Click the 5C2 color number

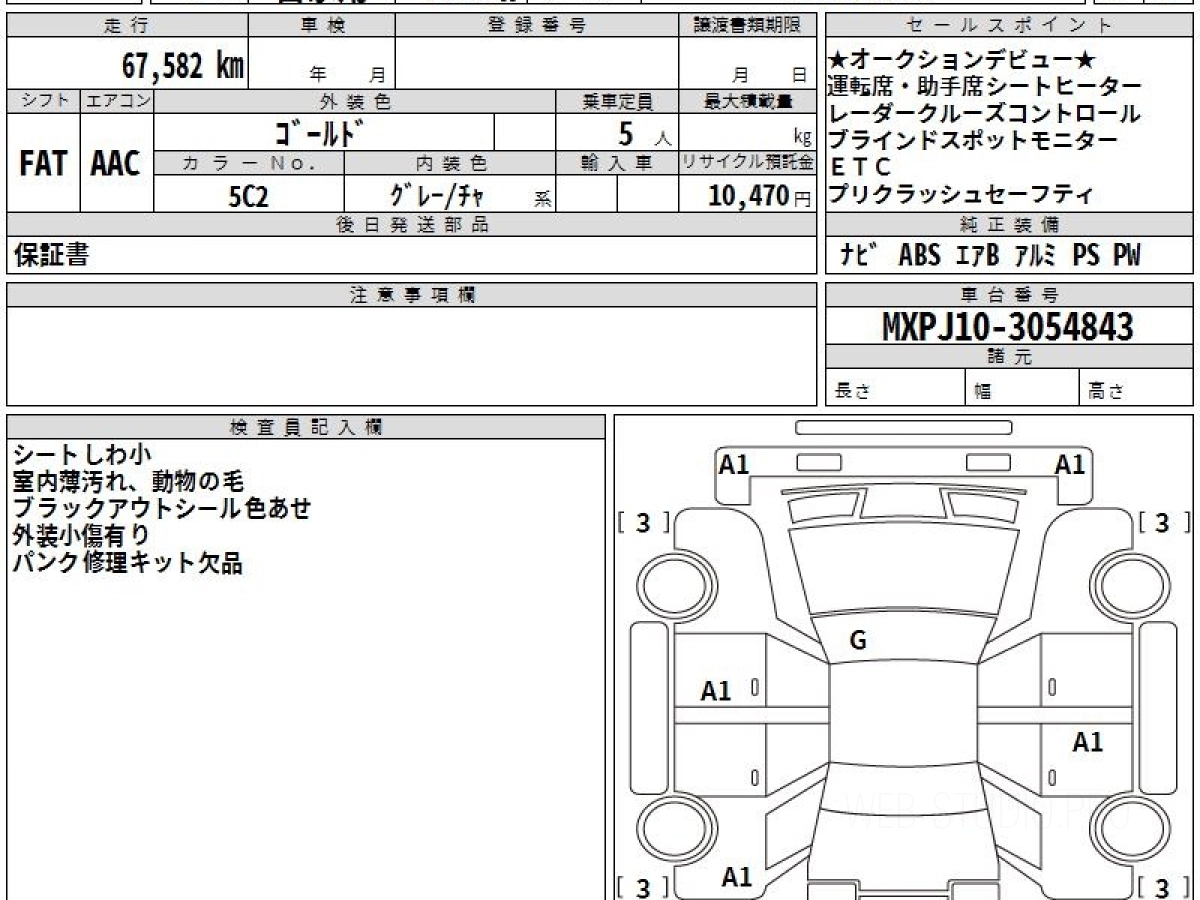pyautogui.click(x=248, y=196)
